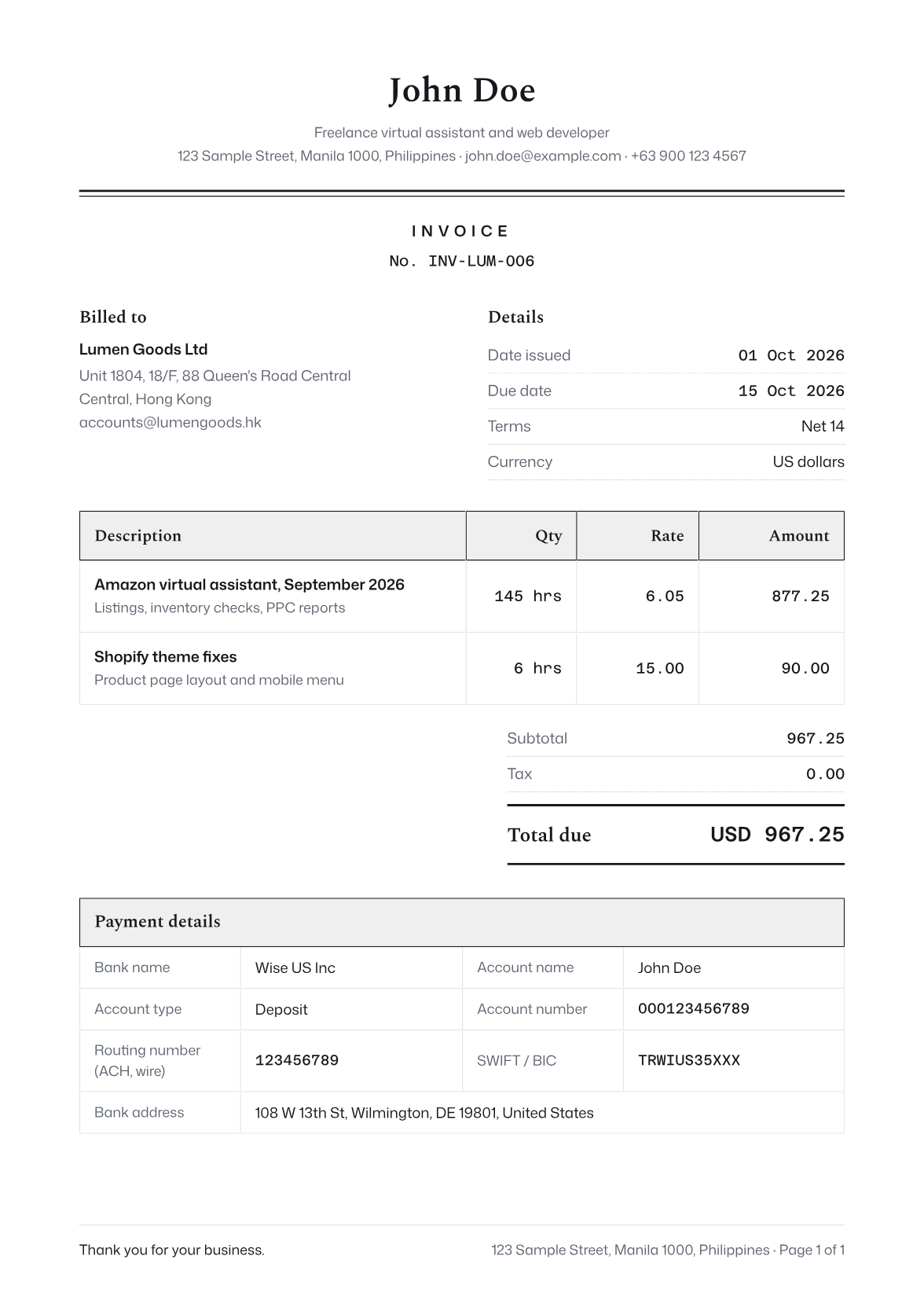Click the Shopify theme fixes item
The height and width of the screenshot is (1307, 924).
pos(166,657)
